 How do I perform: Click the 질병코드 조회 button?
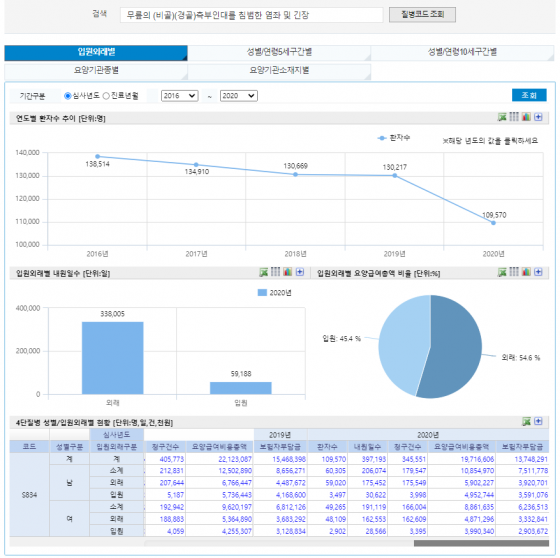click(x=422, y=15)
